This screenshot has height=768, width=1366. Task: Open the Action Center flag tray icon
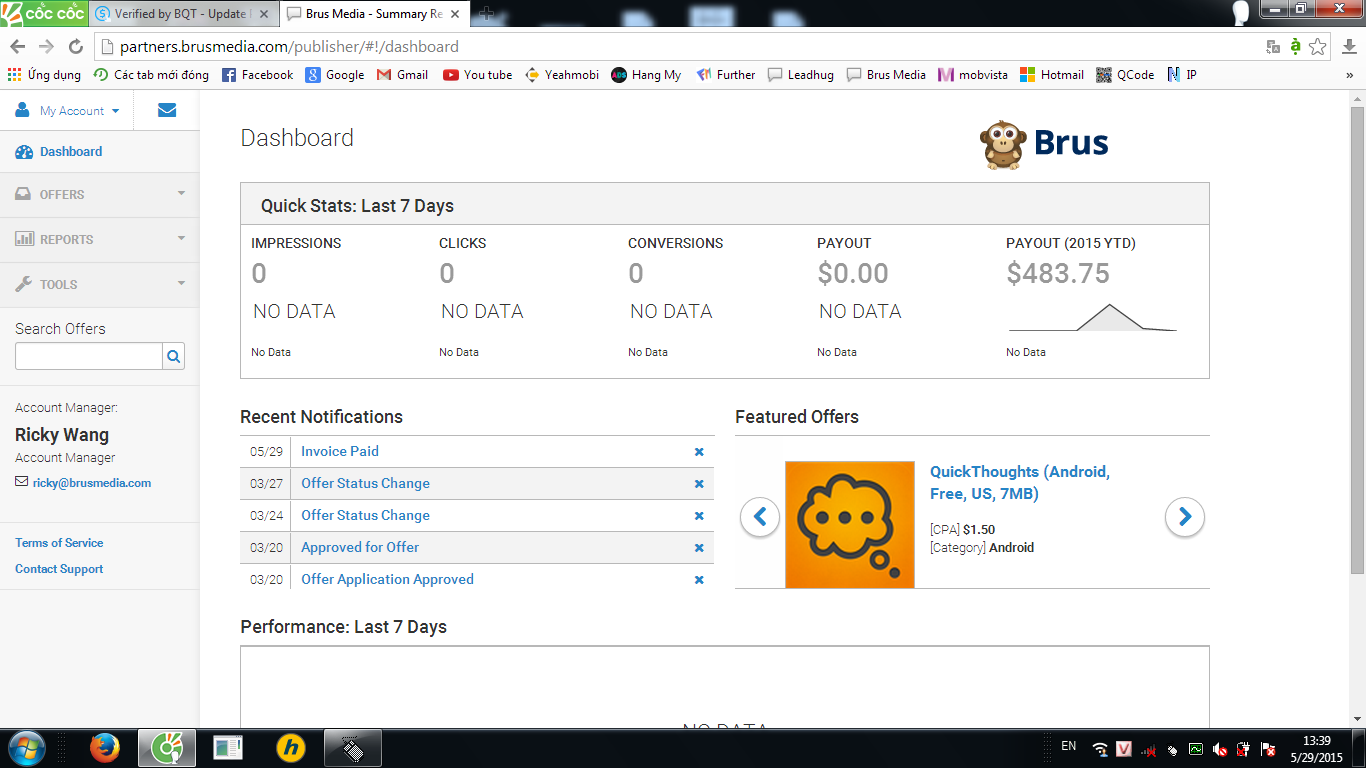(x=1268, y=749)
